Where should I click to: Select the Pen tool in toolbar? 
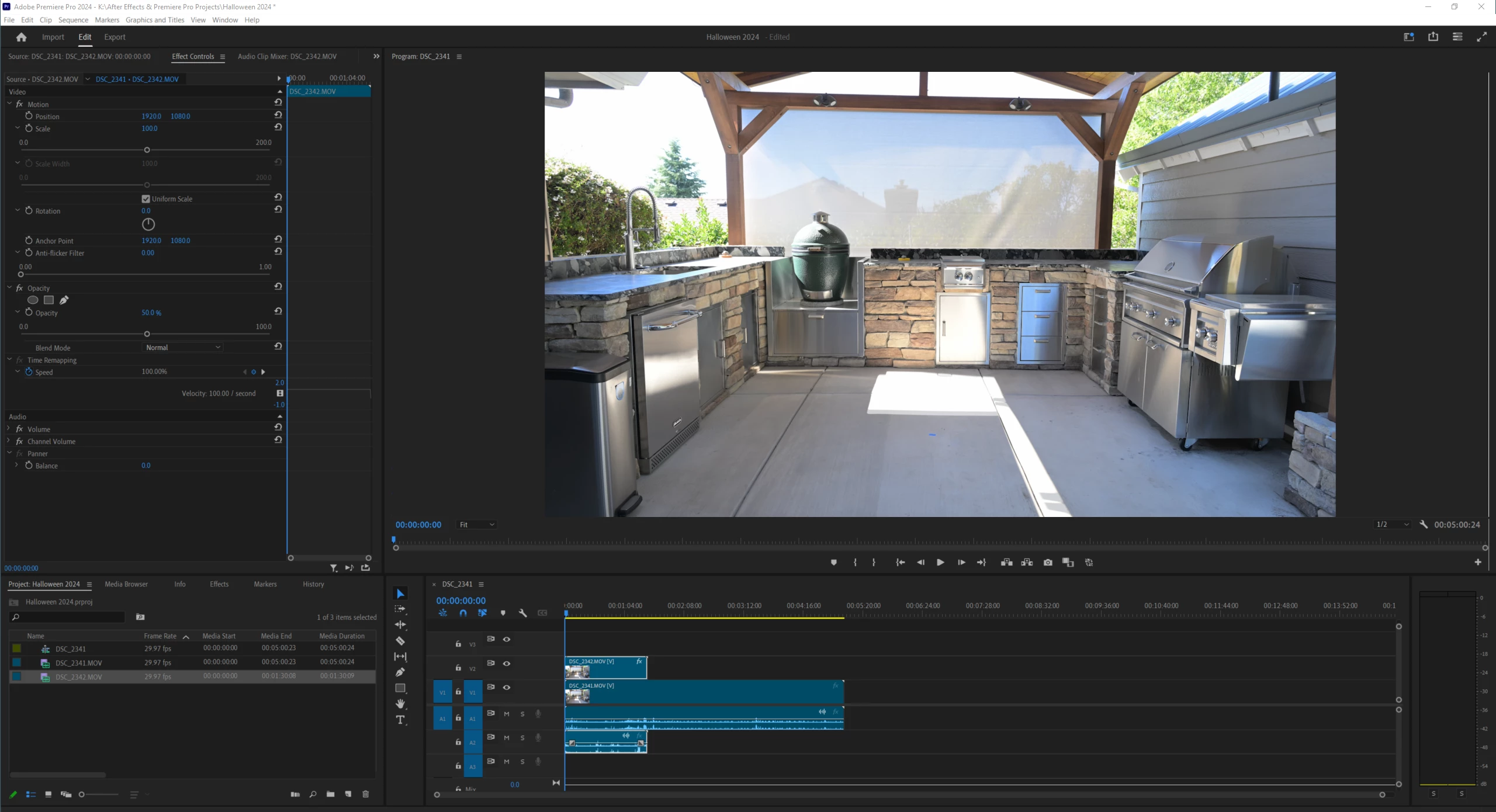pyautogui.click(x=400, y=672)
